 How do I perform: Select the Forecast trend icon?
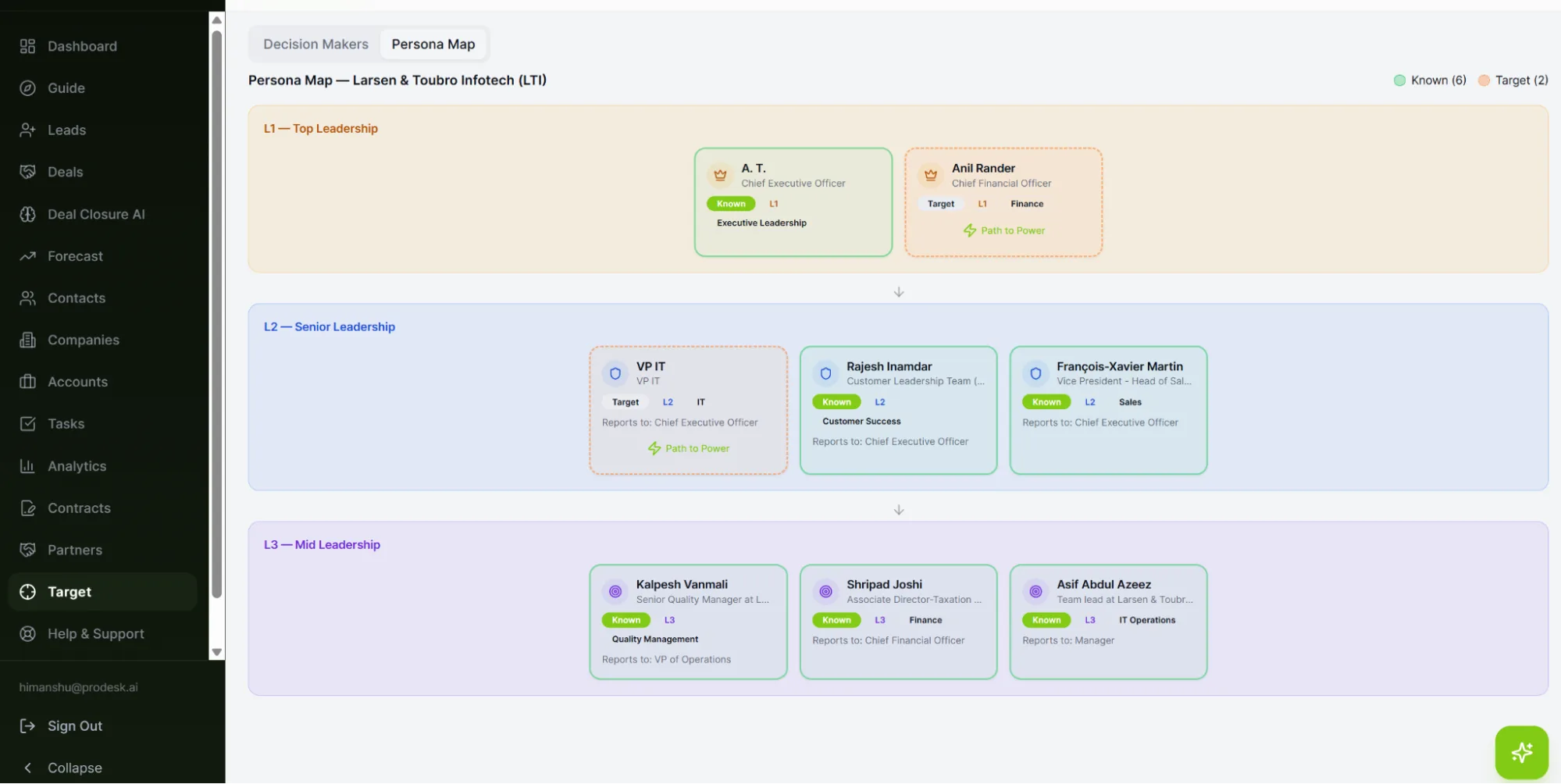27,256
